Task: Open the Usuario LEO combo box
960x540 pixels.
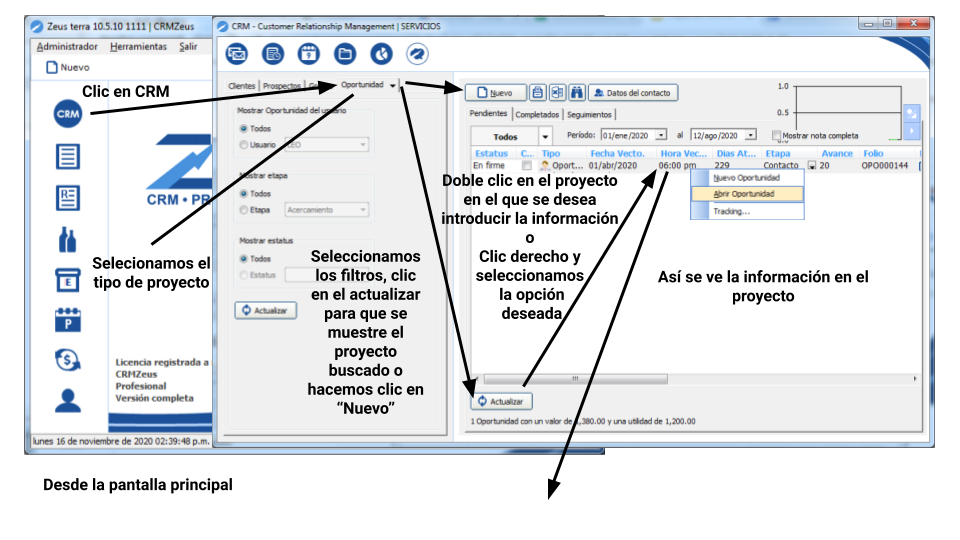Action: 327,144
